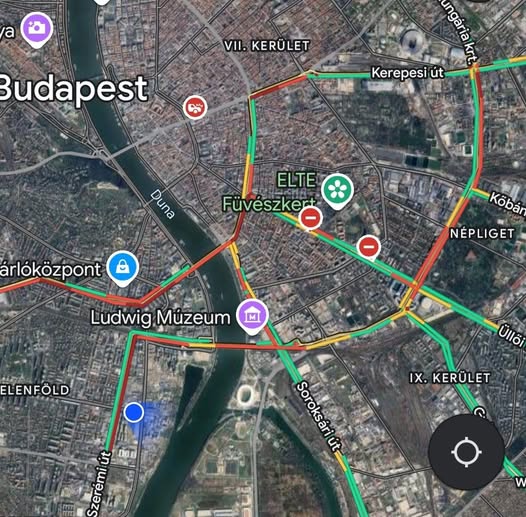Center map with the my-location crosshair button
The width and height of the screenshot is (526, 517).
(x=466, y=452)
